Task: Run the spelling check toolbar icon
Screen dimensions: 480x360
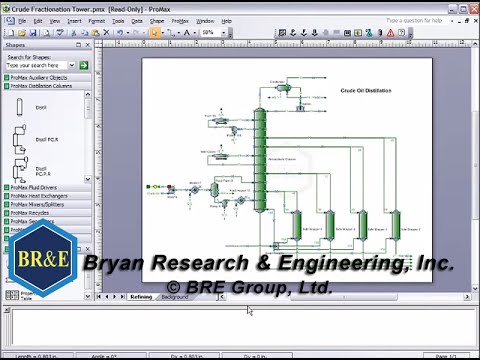Action: point(60,33)
